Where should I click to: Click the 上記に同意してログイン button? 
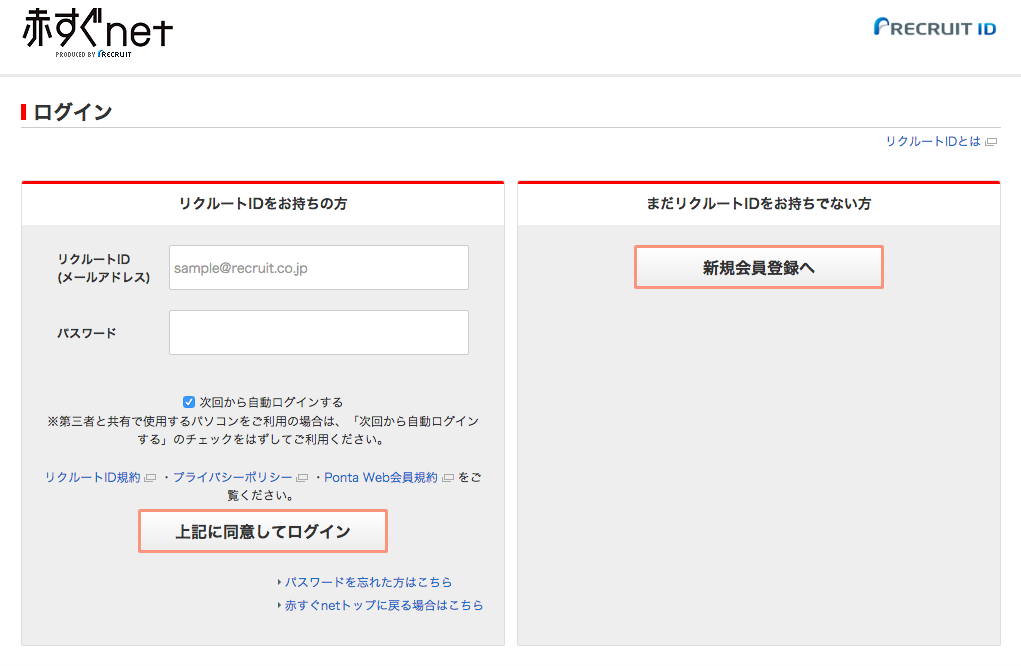tap(263, 531)
